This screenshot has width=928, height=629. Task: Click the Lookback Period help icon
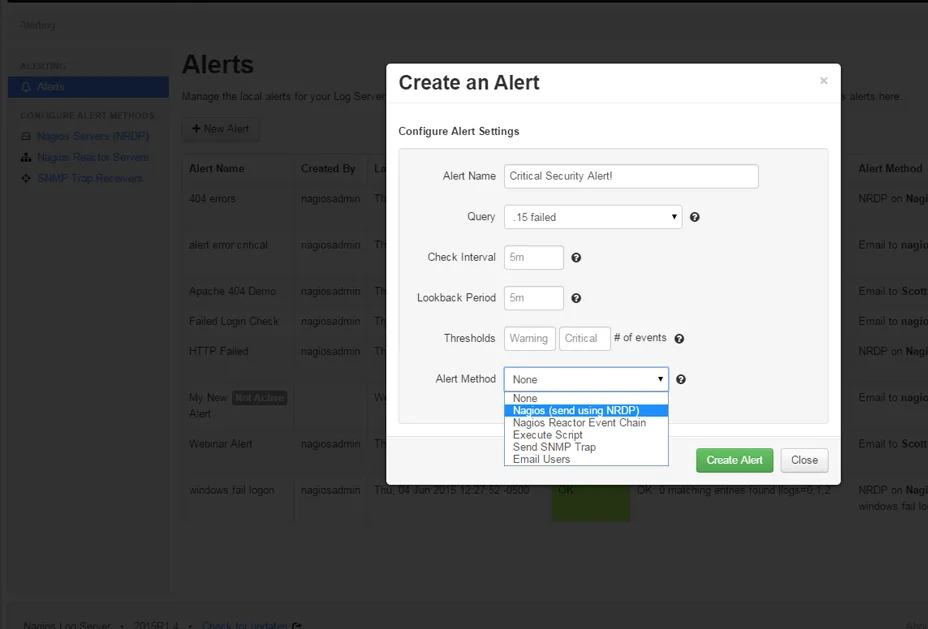click(x=576, y=298)
